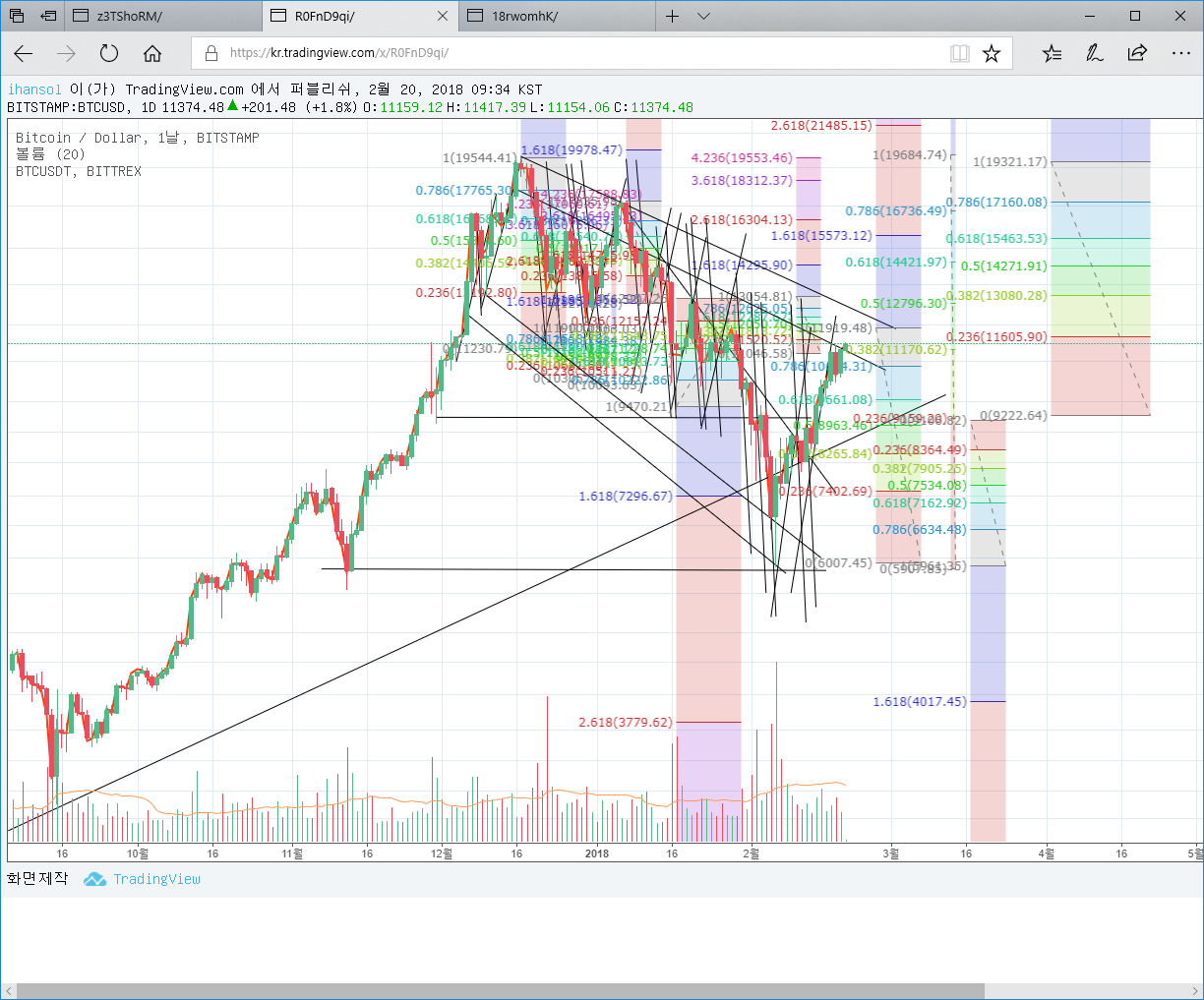Open ihansol author profile link

click(34, 89)
